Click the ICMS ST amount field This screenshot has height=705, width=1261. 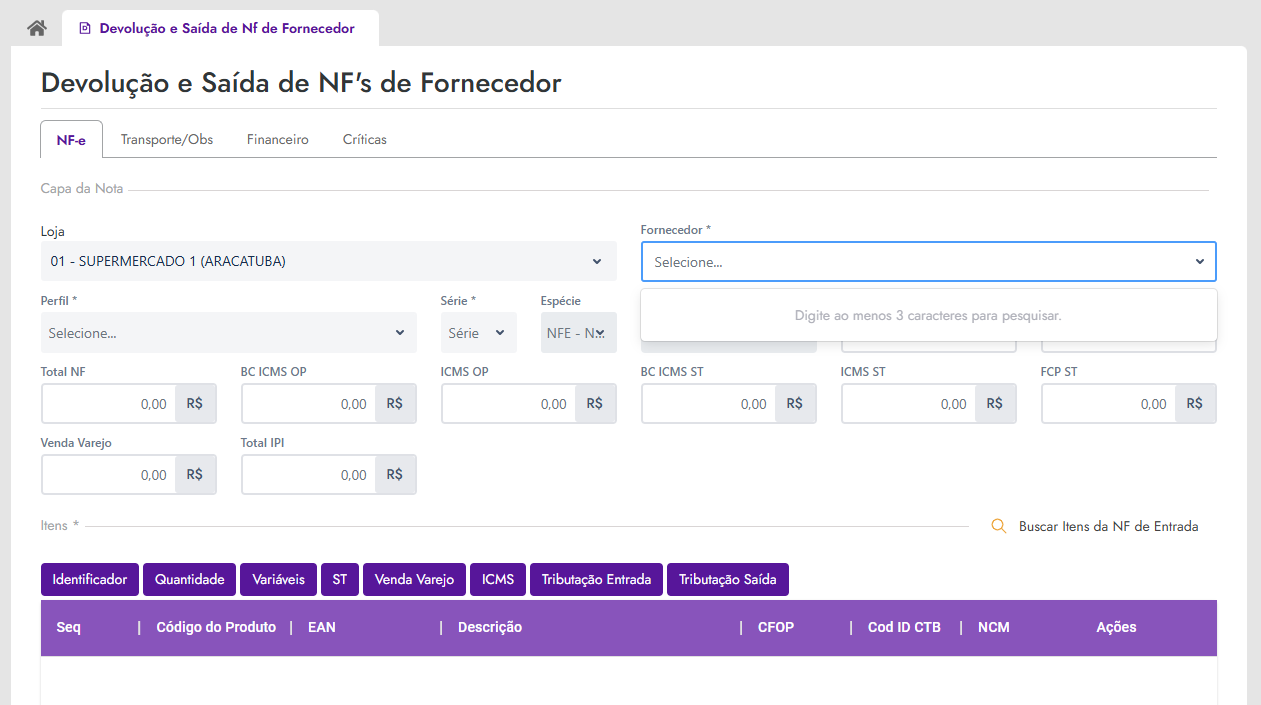908,404
